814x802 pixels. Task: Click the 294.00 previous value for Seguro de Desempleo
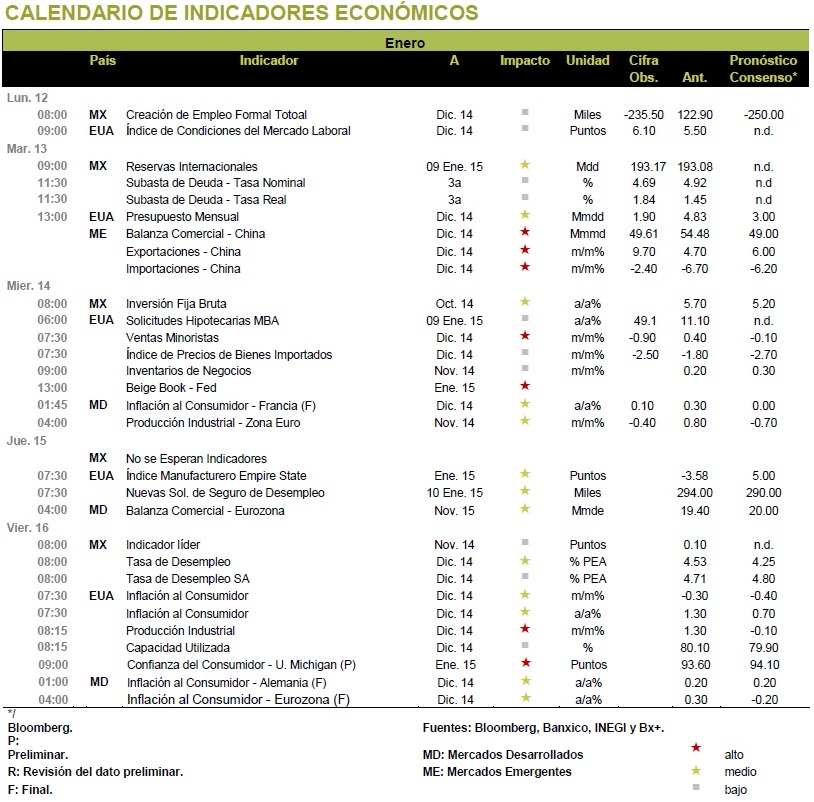click(695, 493)
